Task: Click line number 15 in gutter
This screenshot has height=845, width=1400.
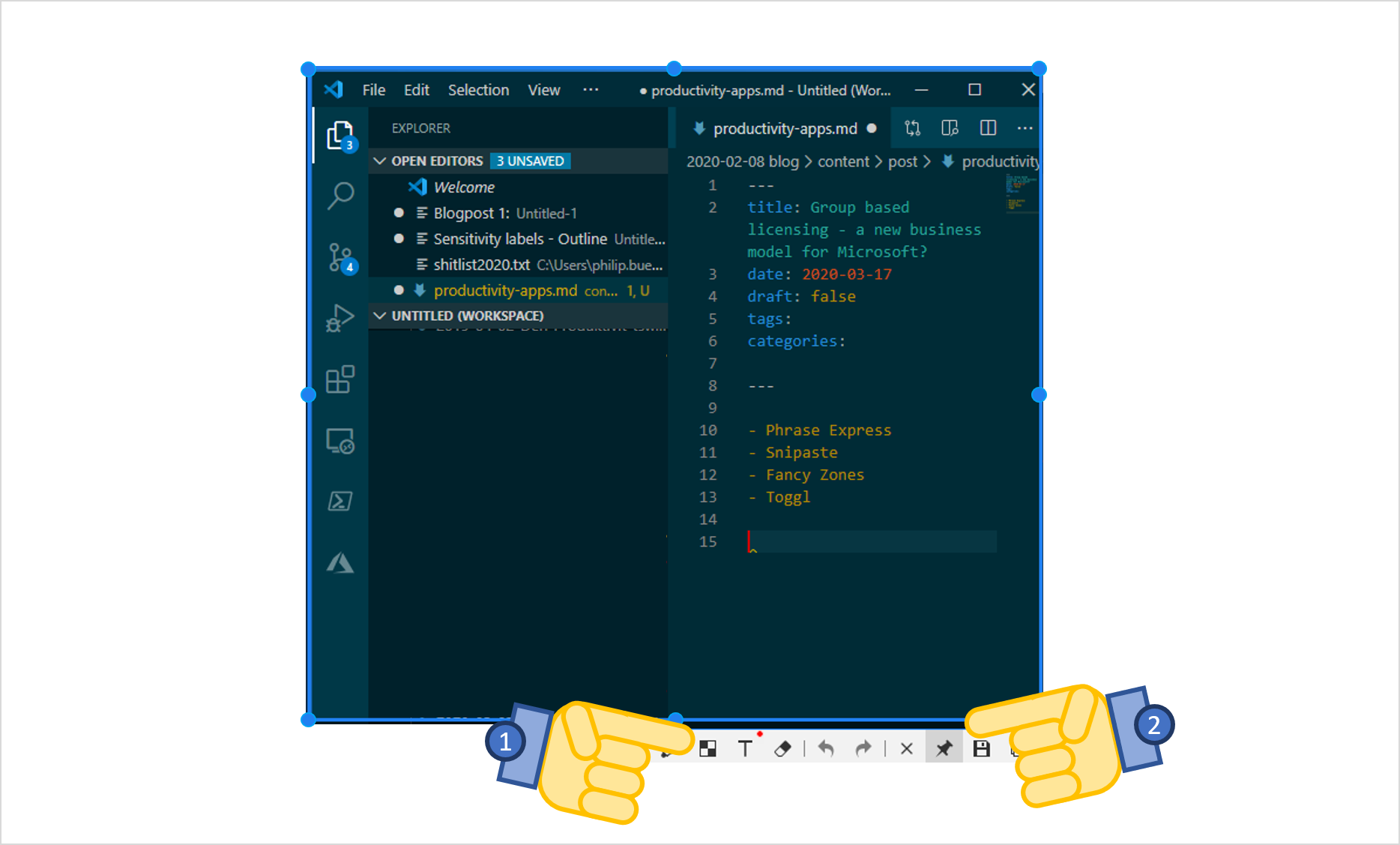Action: click(x=707, y=541)
